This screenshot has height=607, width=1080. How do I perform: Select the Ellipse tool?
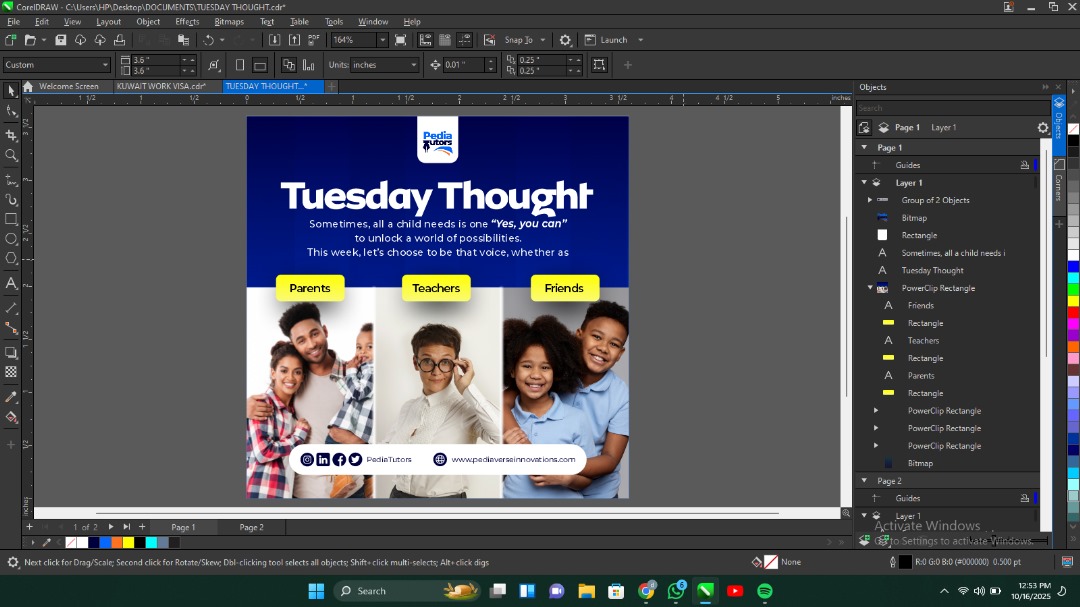pos(11,239)
